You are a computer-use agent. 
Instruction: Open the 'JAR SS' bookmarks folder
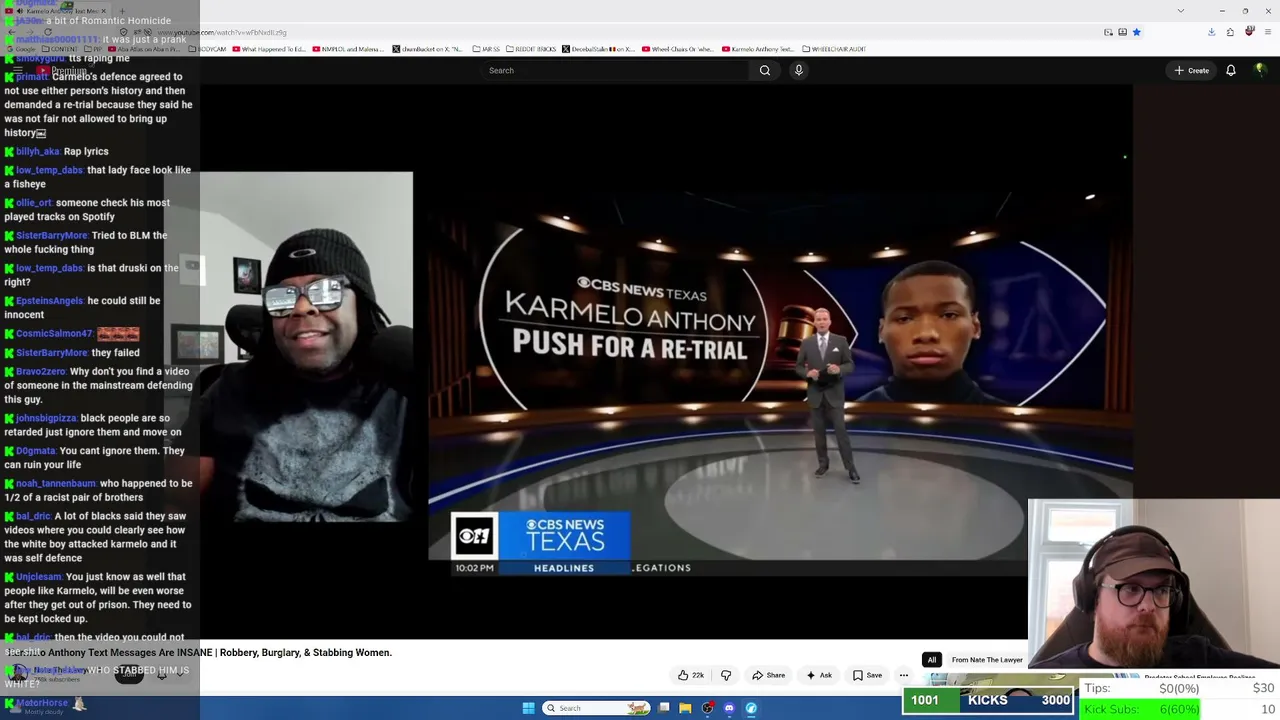coord(486,49)
